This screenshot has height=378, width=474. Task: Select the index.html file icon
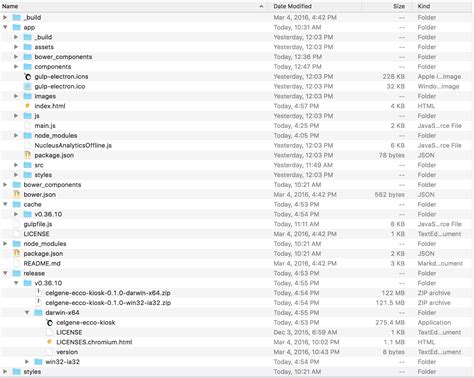coord(28,106)
